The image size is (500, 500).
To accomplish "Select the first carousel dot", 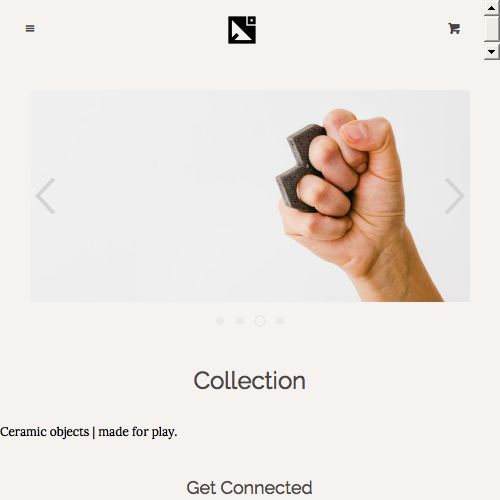I will pyautogui.click(x=220, y=321).
